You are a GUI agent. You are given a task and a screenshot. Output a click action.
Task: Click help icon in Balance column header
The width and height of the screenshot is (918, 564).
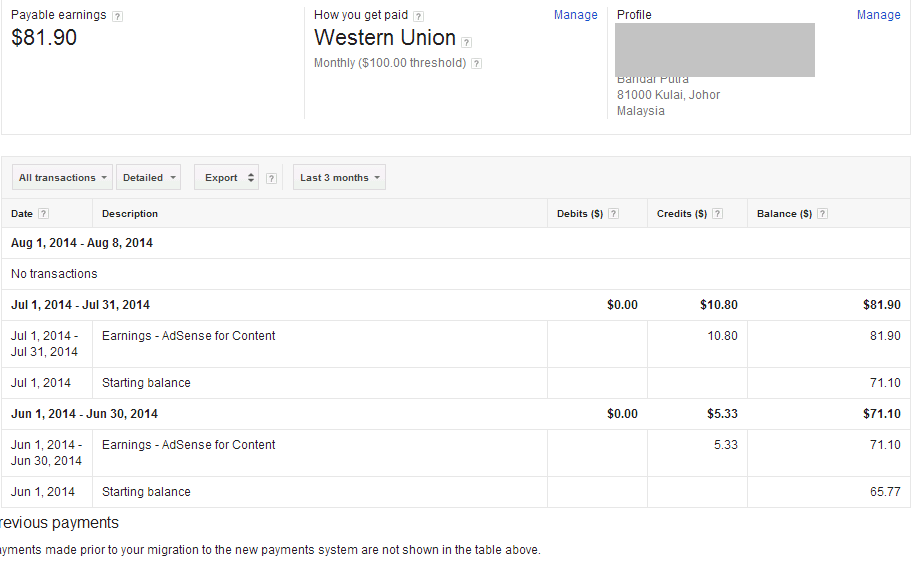click(x=822, y=214)
